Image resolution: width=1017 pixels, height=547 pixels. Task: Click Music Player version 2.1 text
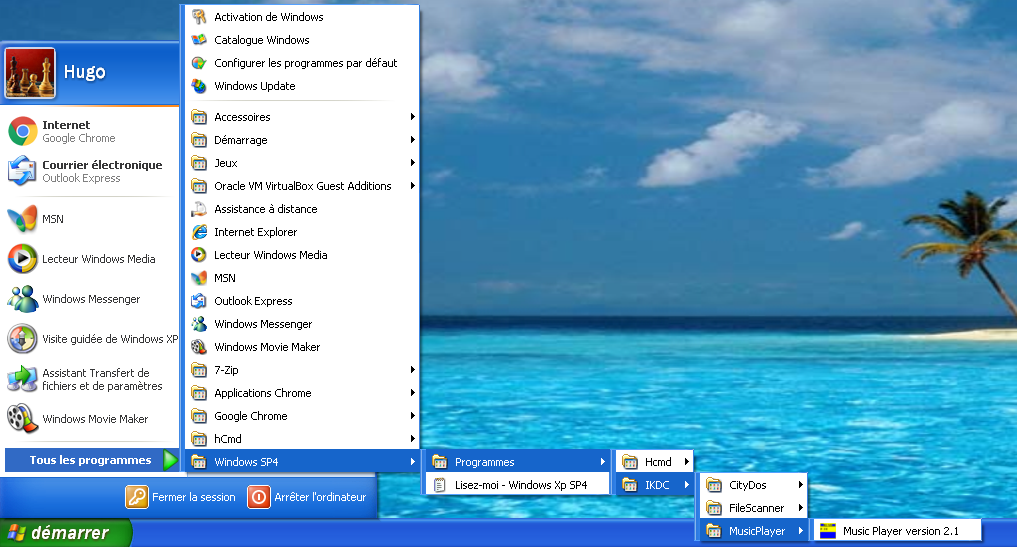pyautogui.click(x=900, y=531)
